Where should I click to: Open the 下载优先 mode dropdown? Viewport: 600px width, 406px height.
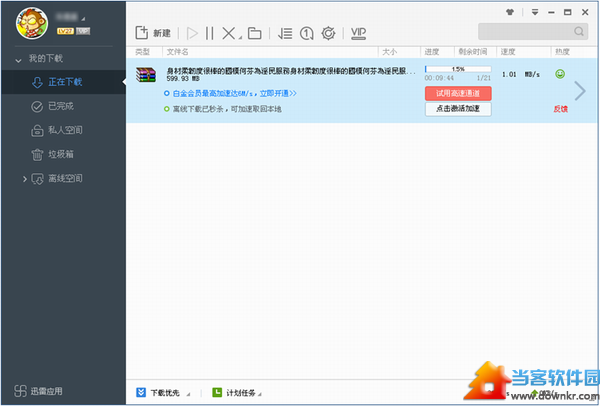point(163,393)
